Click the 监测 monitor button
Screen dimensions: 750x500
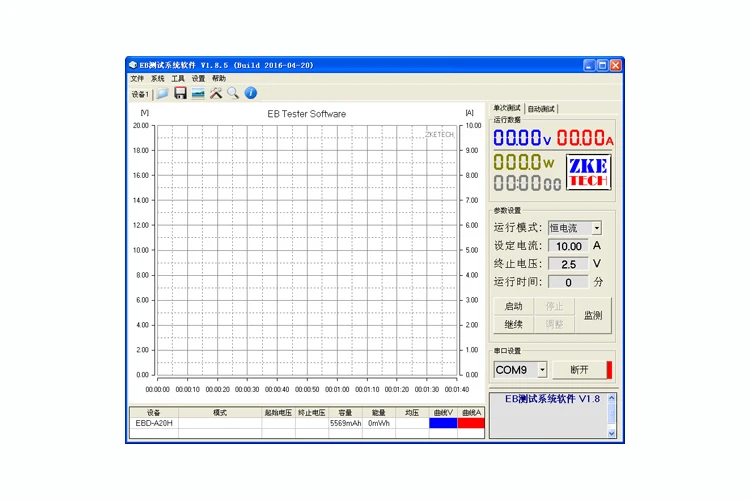(x=593, y=315)
